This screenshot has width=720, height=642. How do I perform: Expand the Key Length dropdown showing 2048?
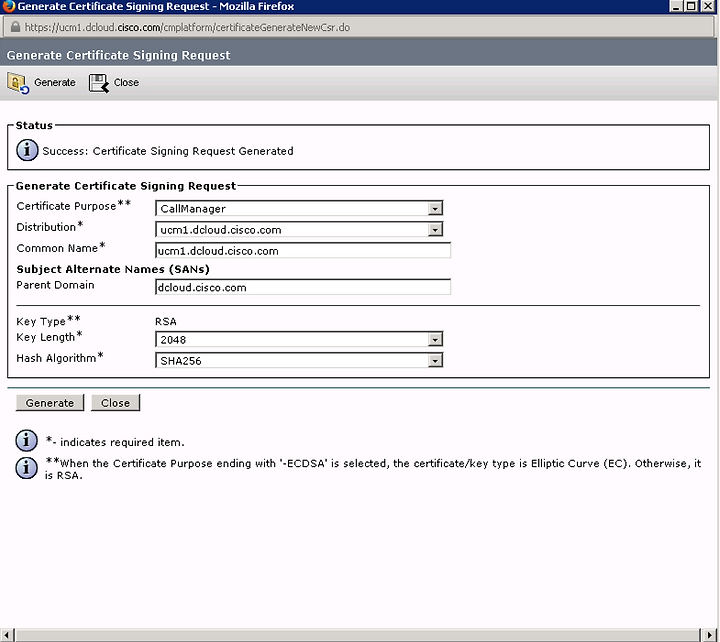pos(299,340)
